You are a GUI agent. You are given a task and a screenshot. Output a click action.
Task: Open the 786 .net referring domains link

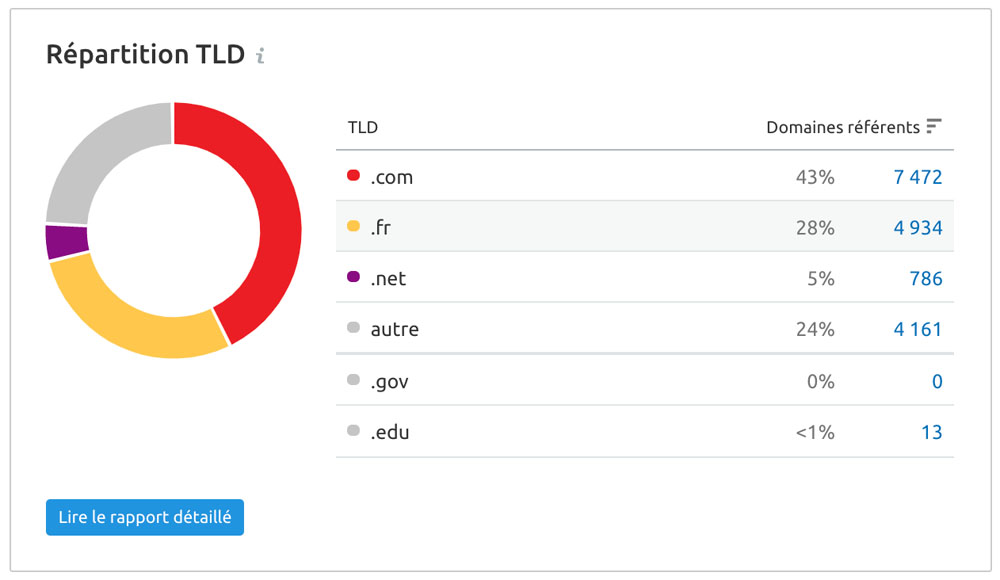coord(926,279)
